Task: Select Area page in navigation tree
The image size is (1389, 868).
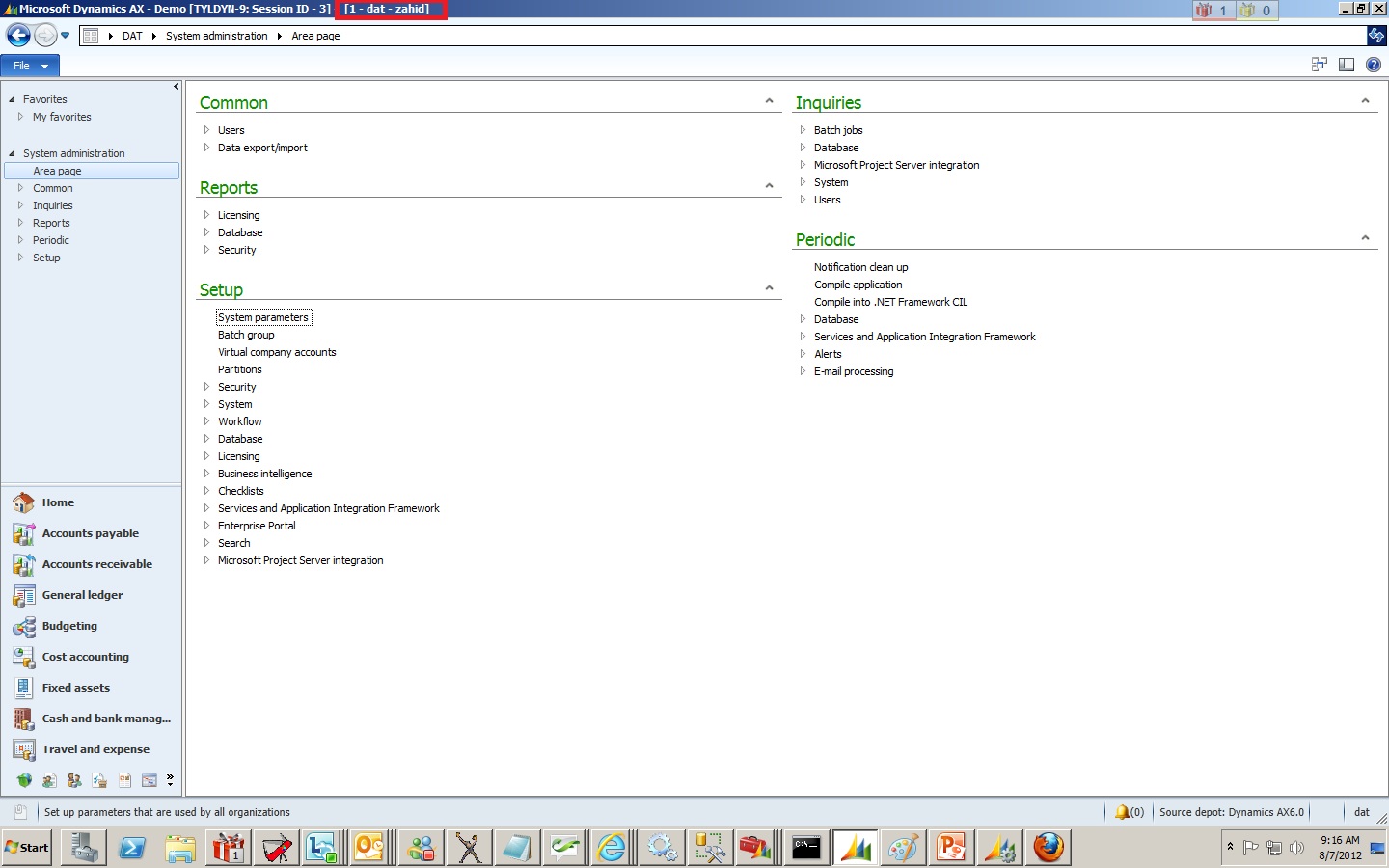Action: click(92, 171)
